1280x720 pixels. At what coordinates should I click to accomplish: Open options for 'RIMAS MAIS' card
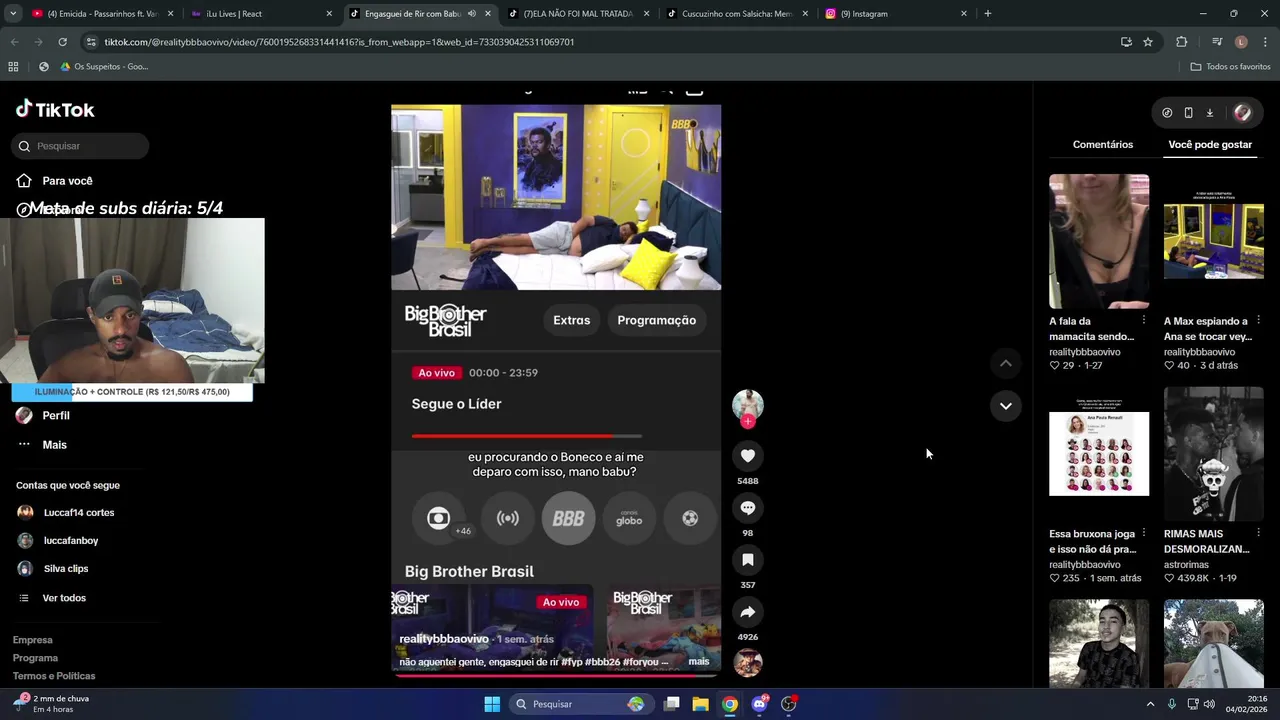pyautogui.click(x=1258, y=533)
